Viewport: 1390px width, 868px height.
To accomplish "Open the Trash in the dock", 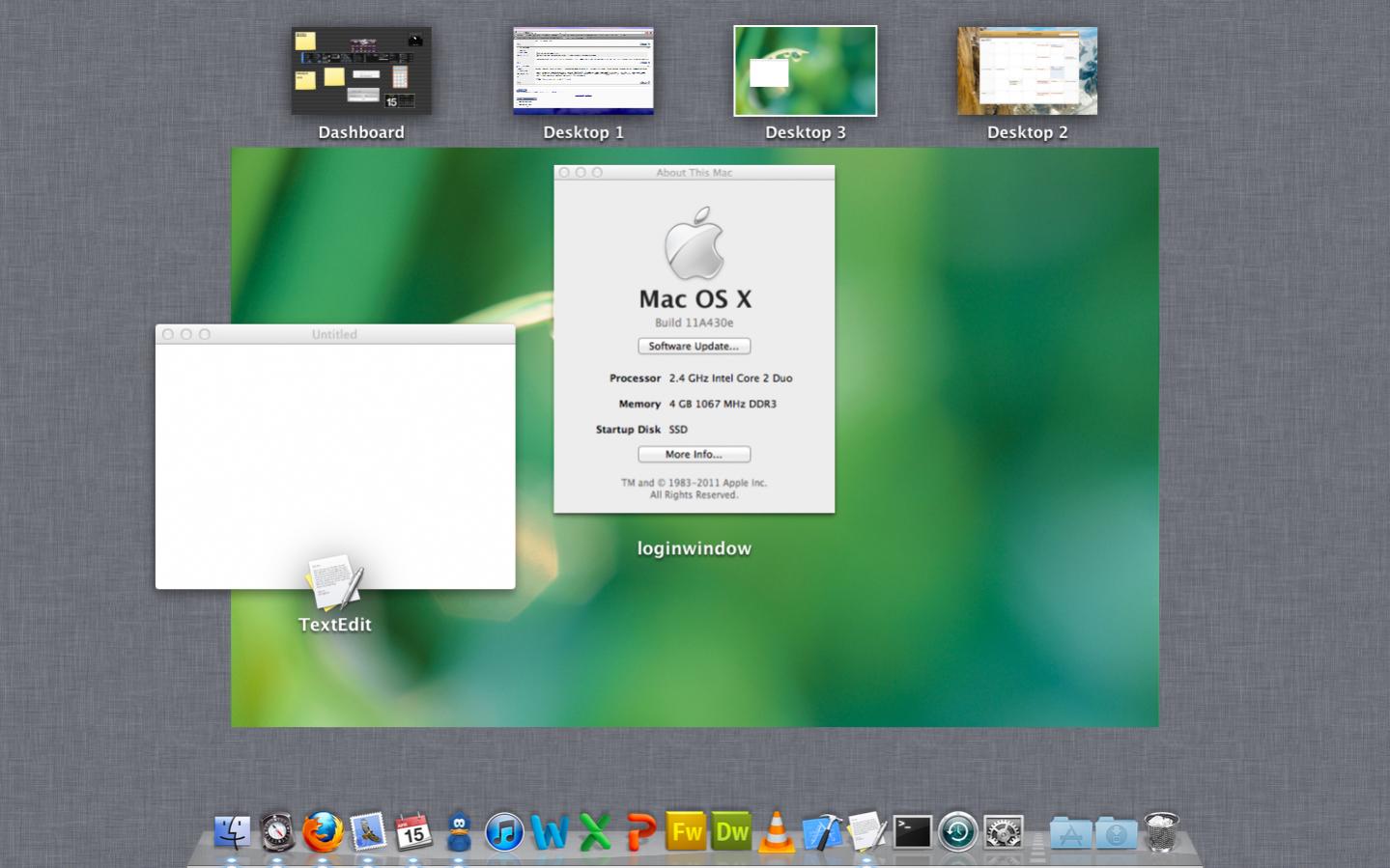I will (x=1161, y=832).
